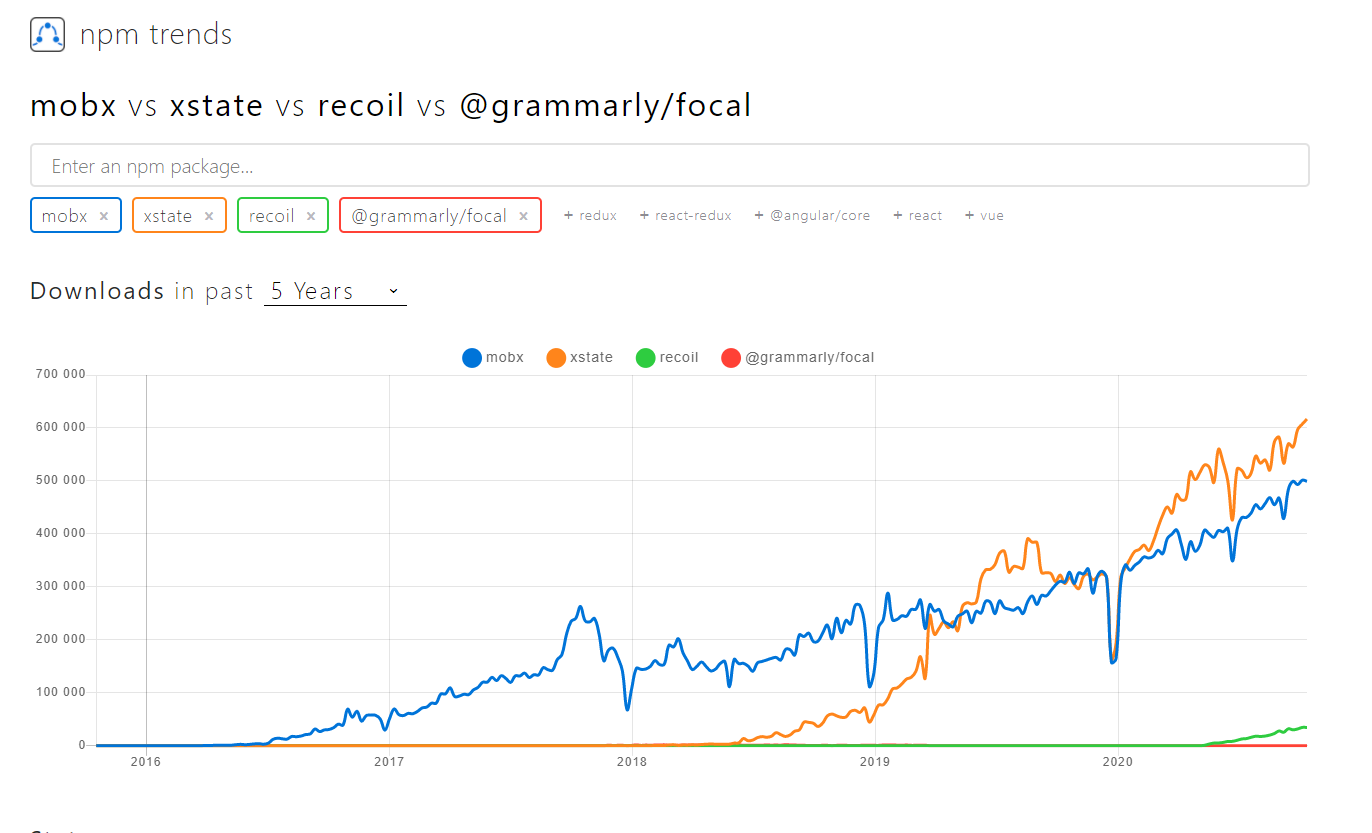Click the page title comparing mobx vs xstate
This screenshot has width=1372, height=833.
[391, 105]
